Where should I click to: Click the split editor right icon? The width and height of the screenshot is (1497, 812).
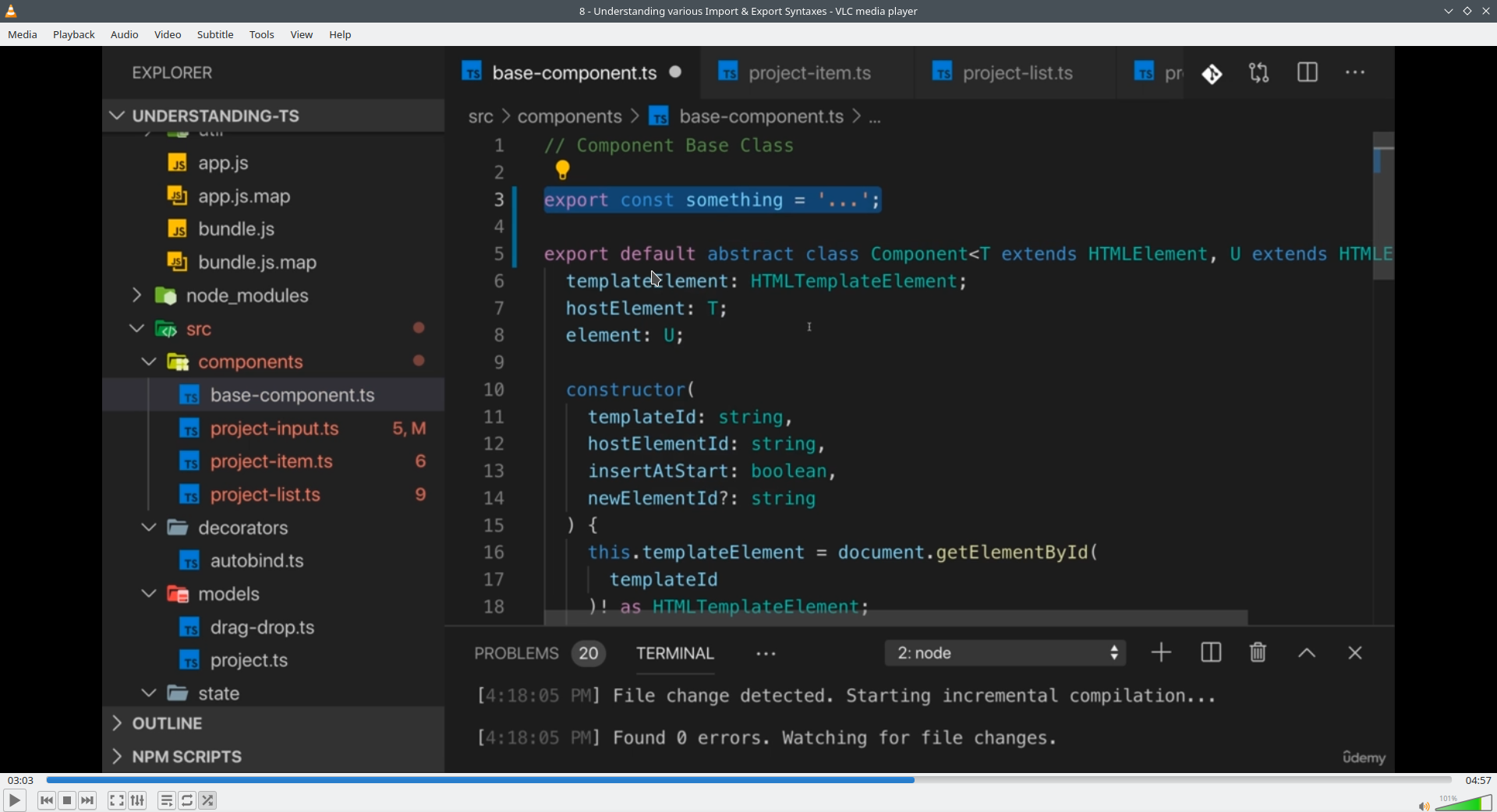click(1308, 72)
